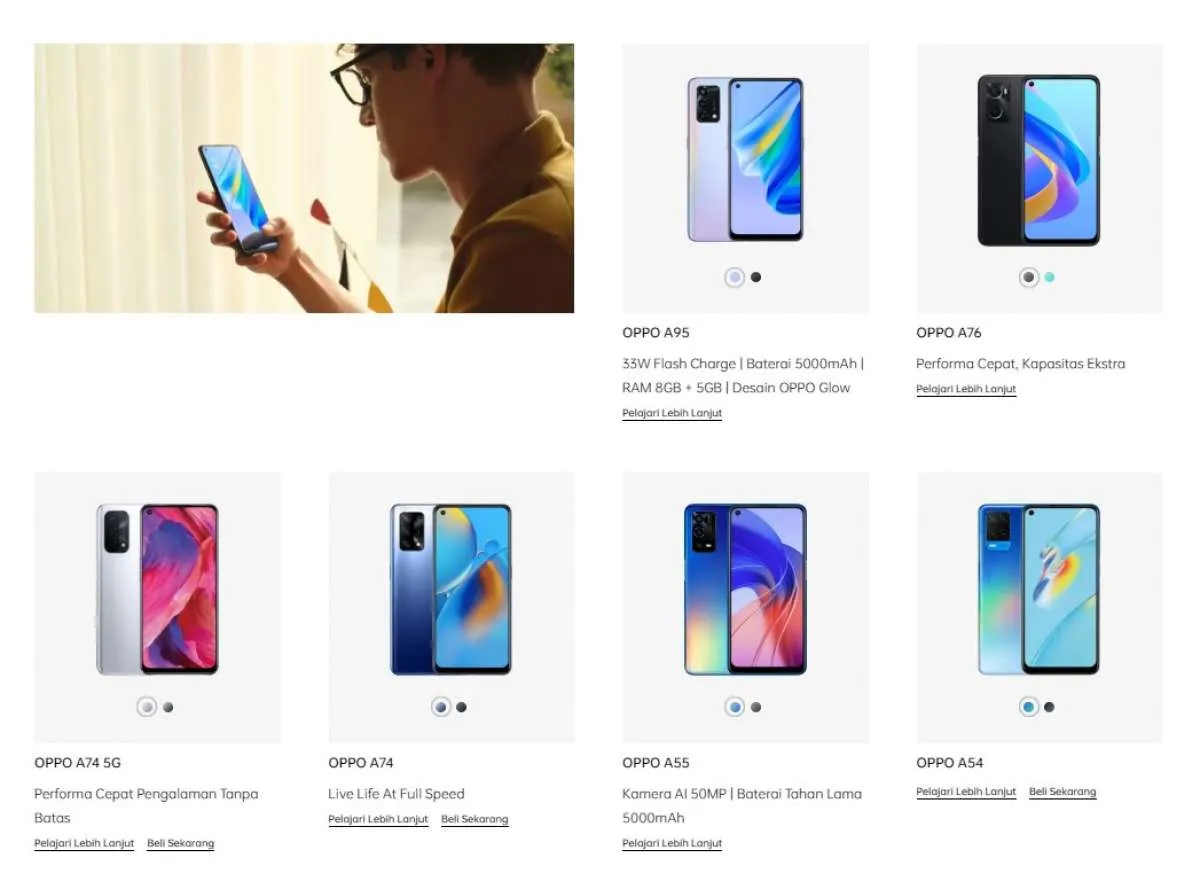Click Beli Sekarang for OPPO A74 5G

click(x=181, y=843)
